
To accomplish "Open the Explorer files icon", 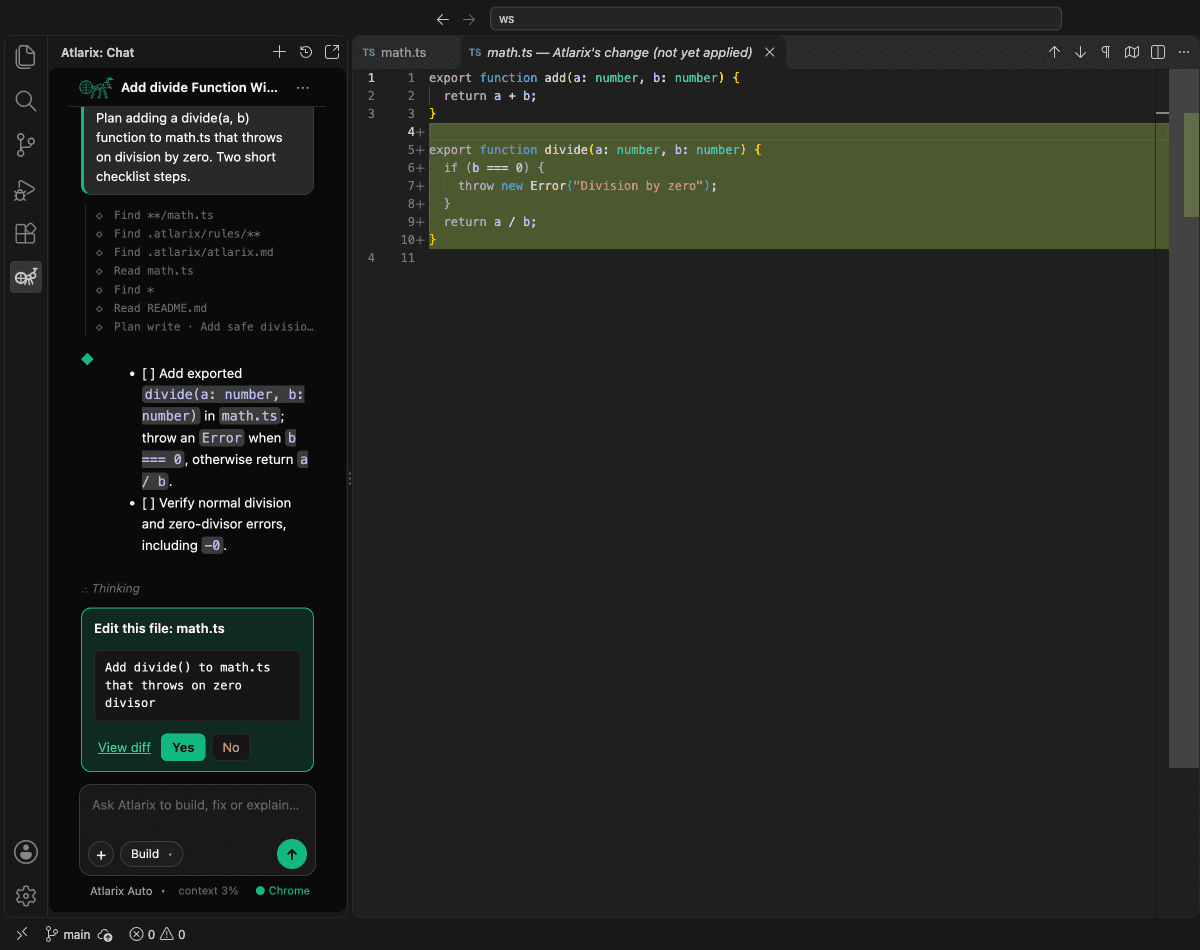I will point(26,57).
